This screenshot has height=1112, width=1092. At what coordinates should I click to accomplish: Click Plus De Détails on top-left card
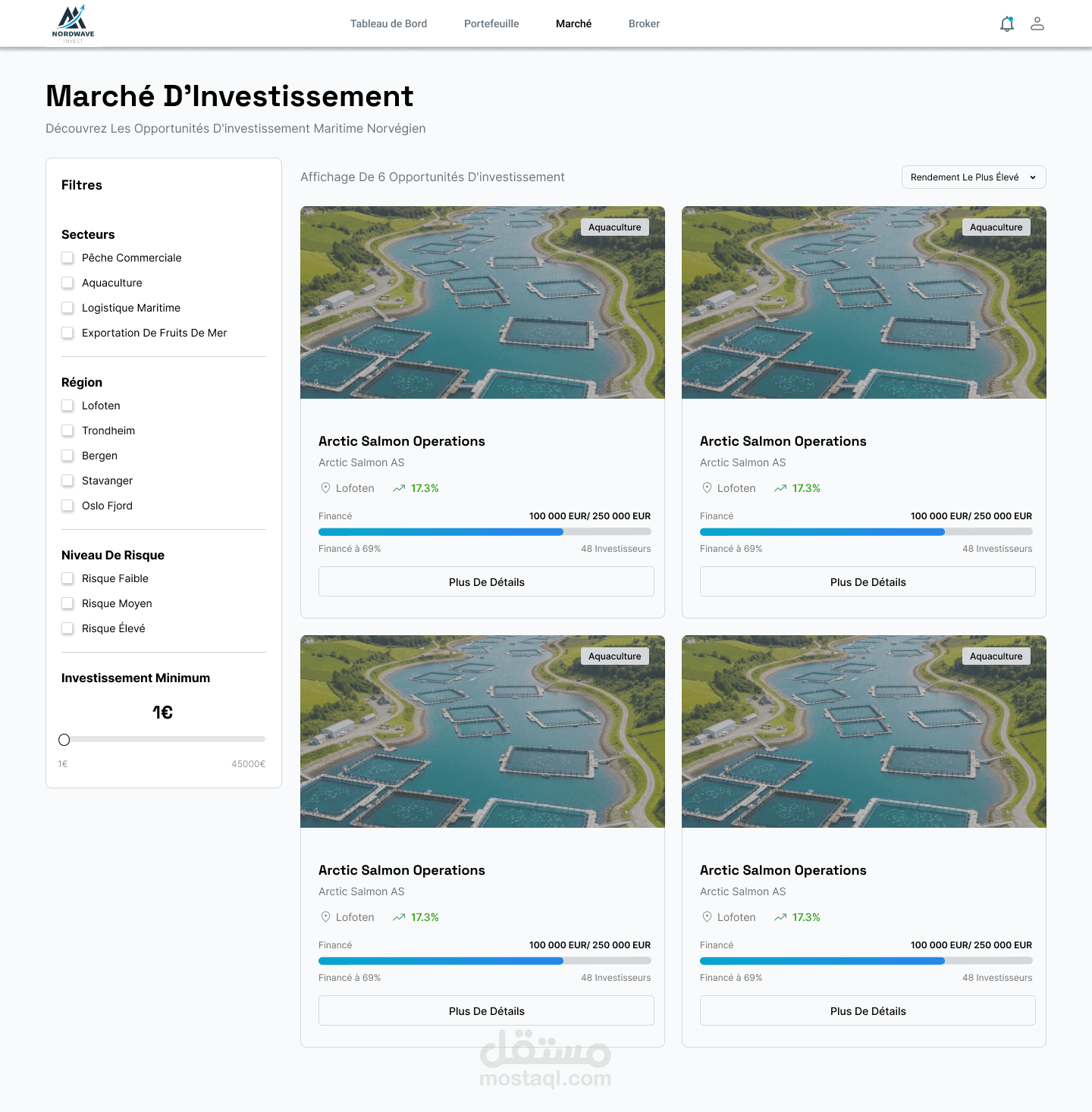(486, 581)
